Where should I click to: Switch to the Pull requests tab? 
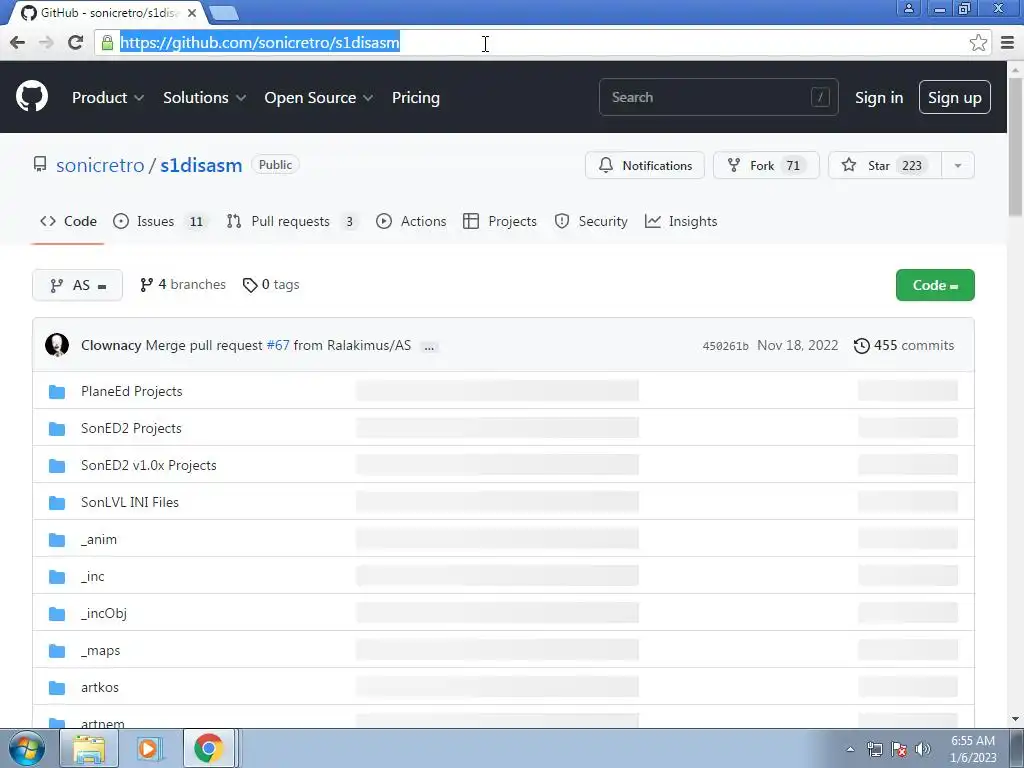pyautogui.click(x=293, y=221)
